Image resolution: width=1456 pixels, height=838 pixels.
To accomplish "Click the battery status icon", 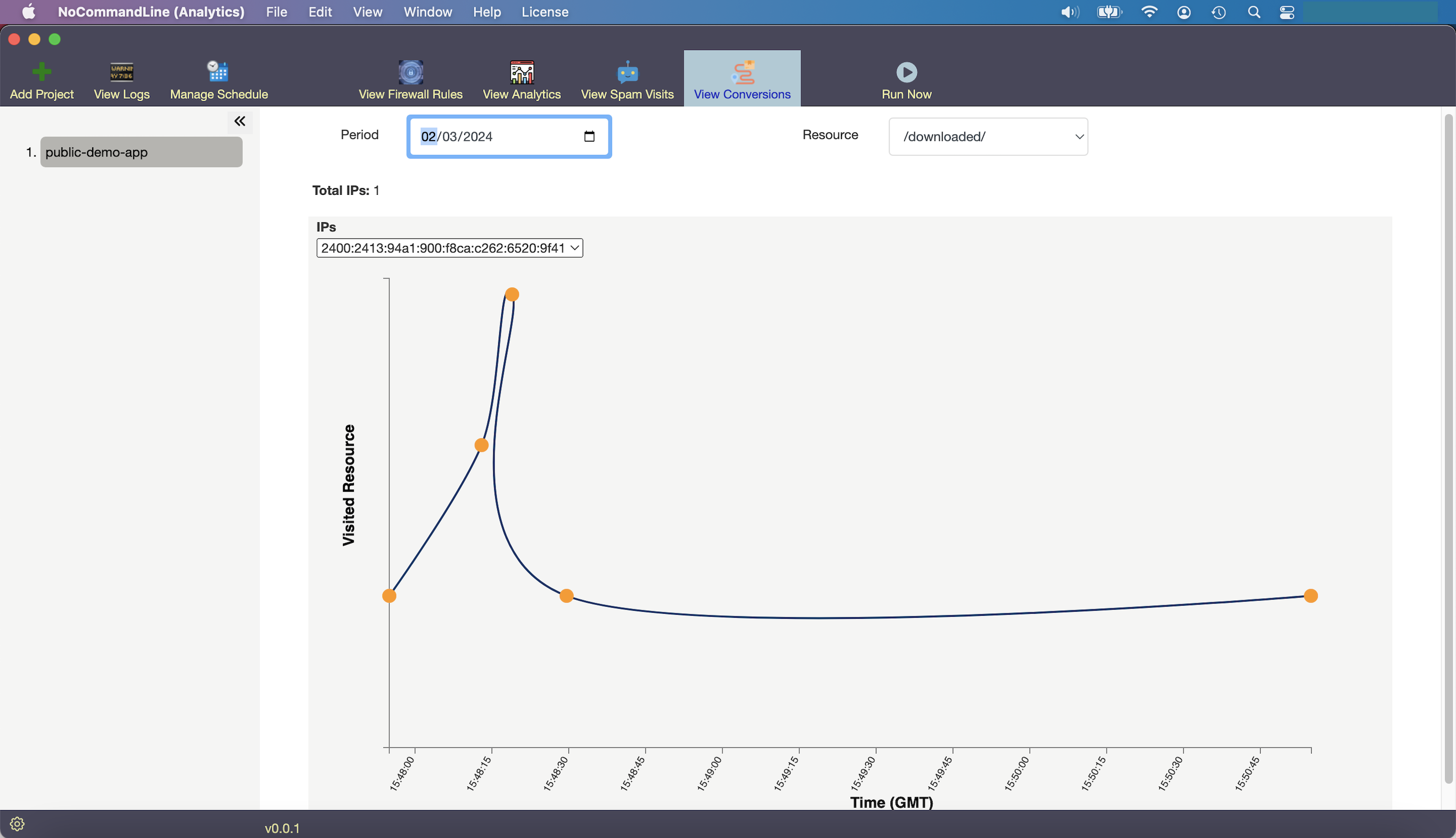I will click(1109, 12).
